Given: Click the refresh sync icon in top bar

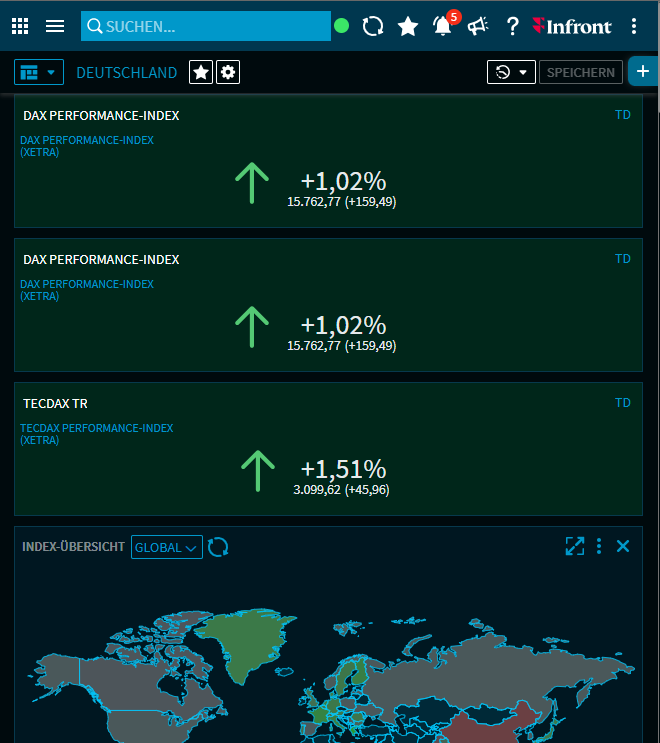Looking at the screenshot, I should (x=373, y=26).
